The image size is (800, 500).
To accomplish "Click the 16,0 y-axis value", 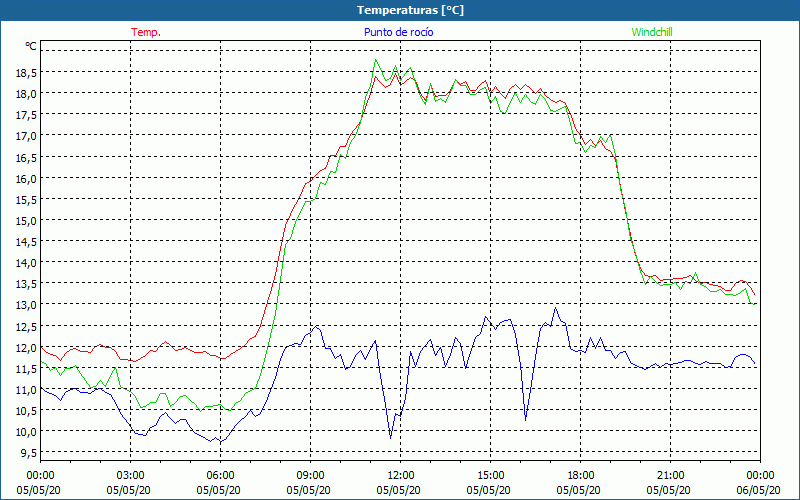I will (26, 179).
